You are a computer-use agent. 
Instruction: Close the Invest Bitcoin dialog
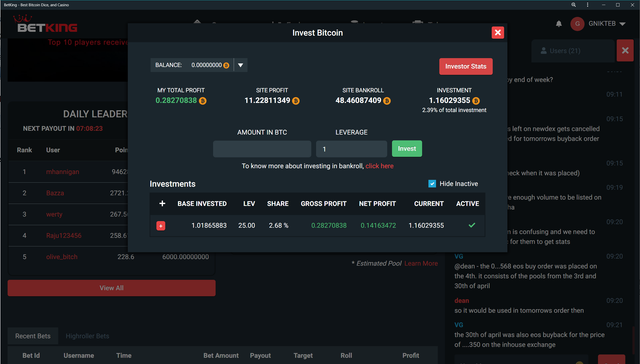pos(498,33)
